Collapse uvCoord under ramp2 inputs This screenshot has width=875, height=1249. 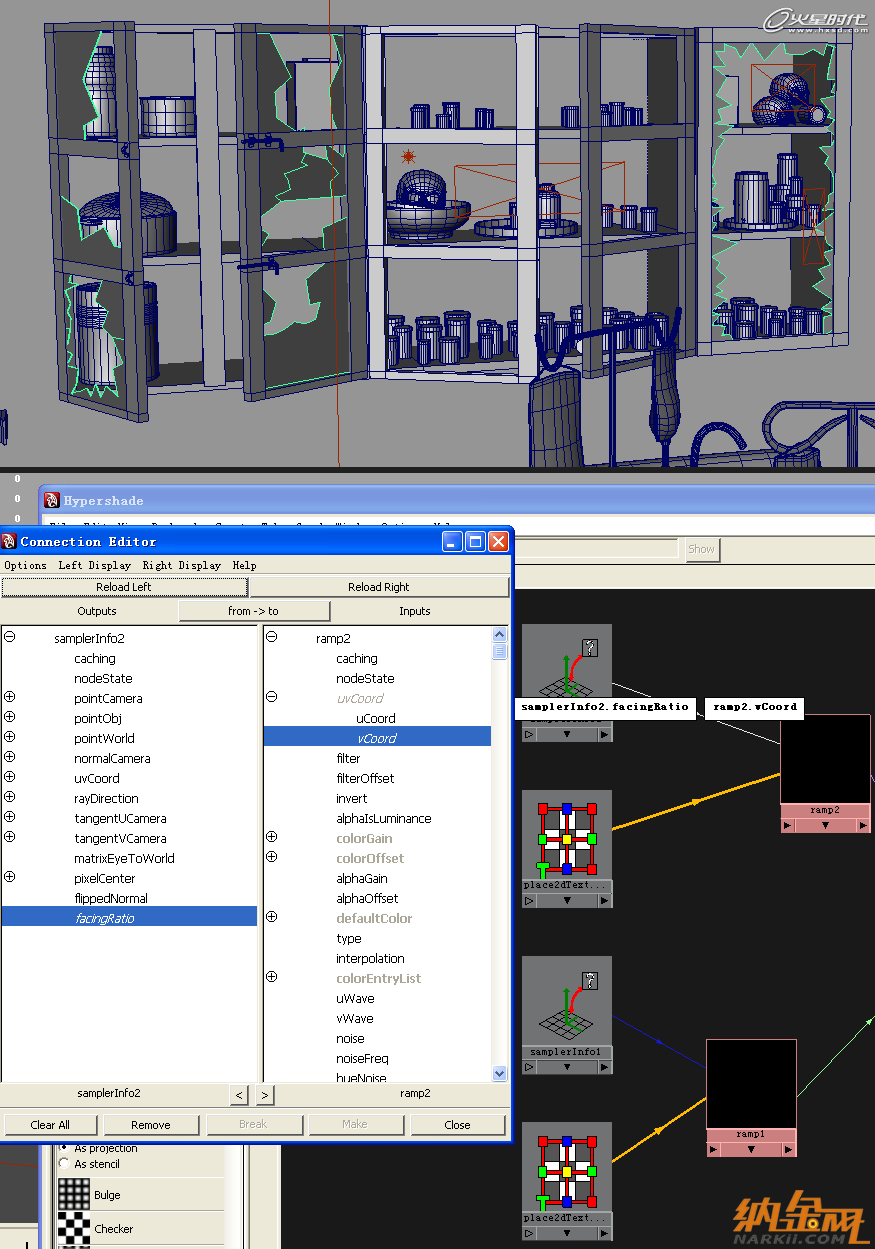(272, 697)
